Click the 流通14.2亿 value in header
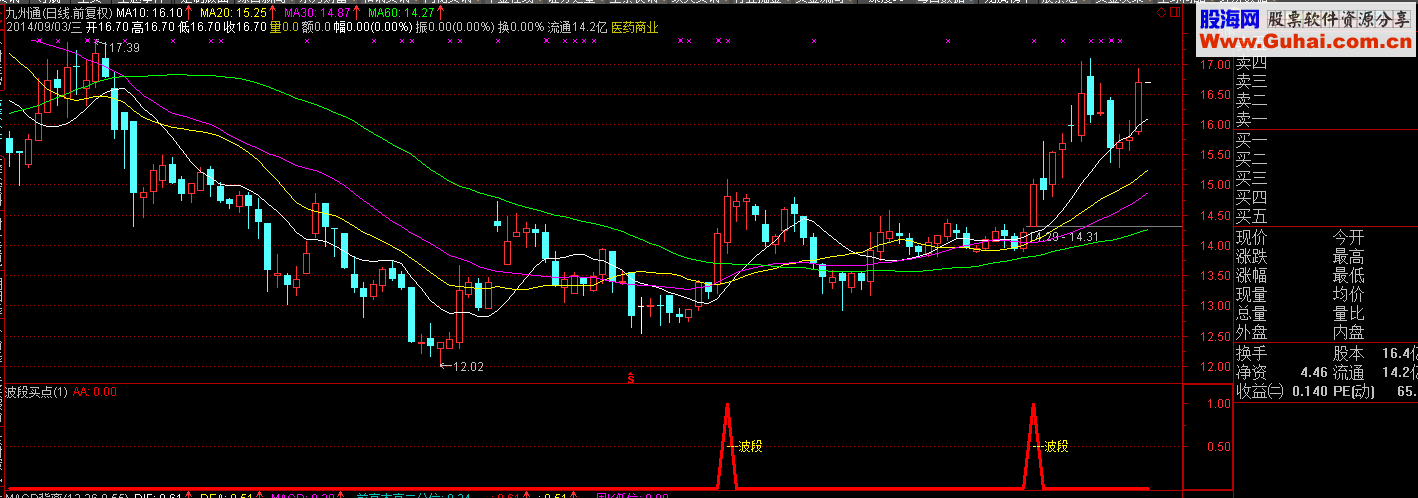This screenshot has height=498, width=1418. click(x=575, y=28)
